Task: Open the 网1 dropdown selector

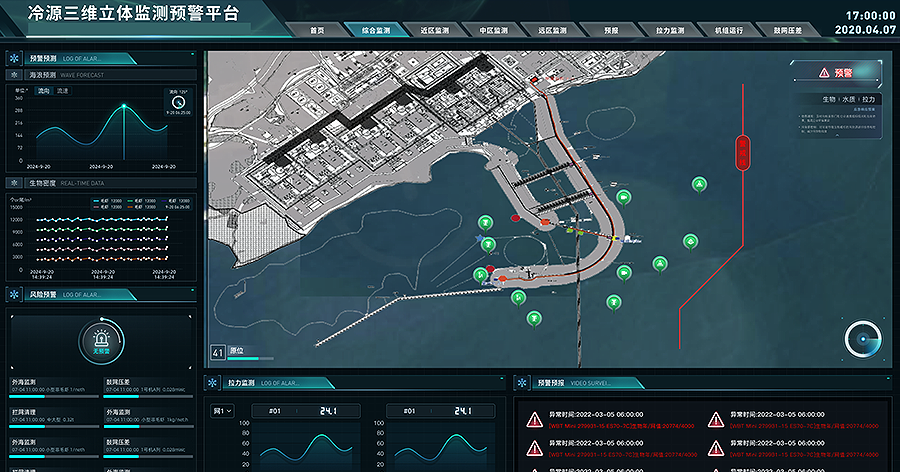Action: tap(222, 410)
